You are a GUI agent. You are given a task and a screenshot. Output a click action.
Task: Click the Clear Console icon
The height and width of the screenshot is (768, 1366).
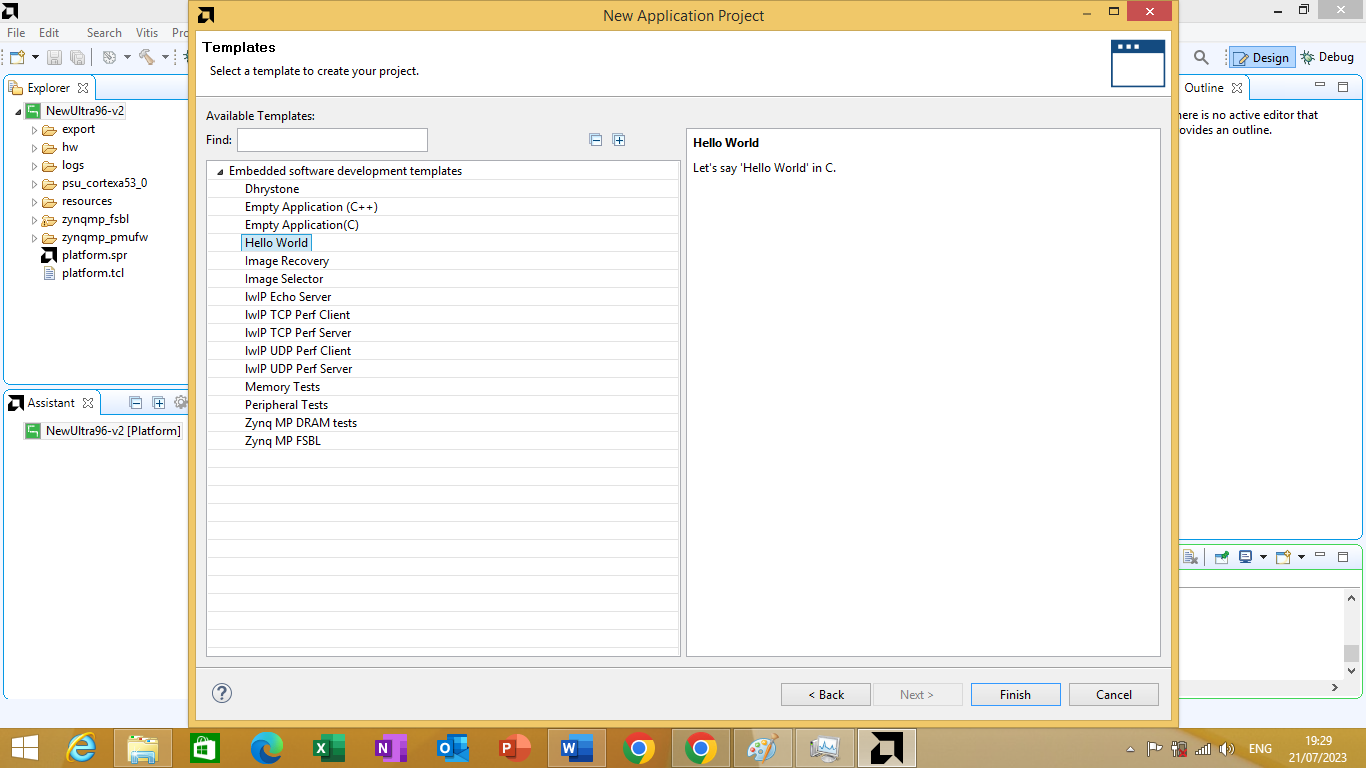click(1190, 557)
